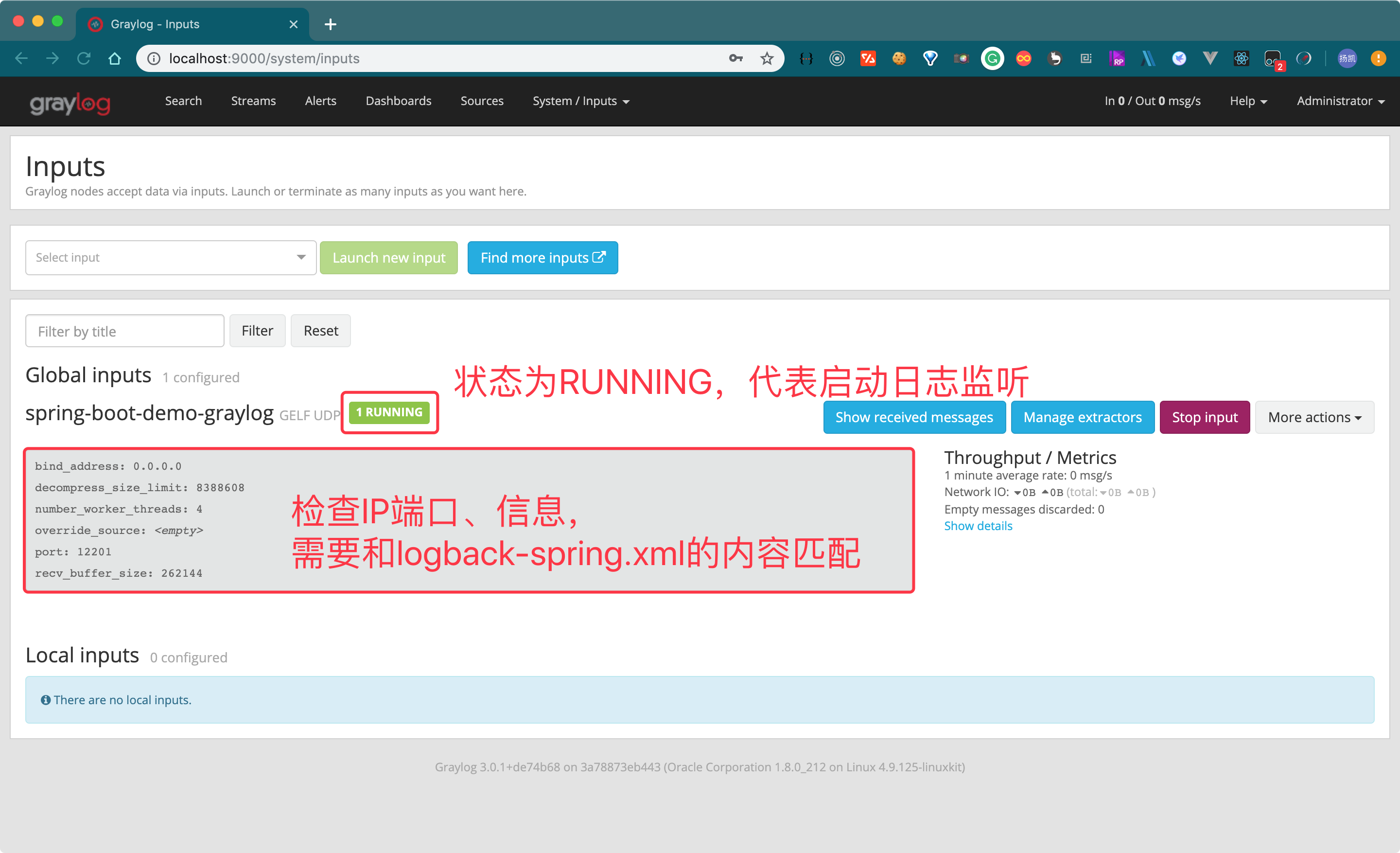Show received messages for the input
This screenshot has height=853, width=1400.
click(914, 417)
